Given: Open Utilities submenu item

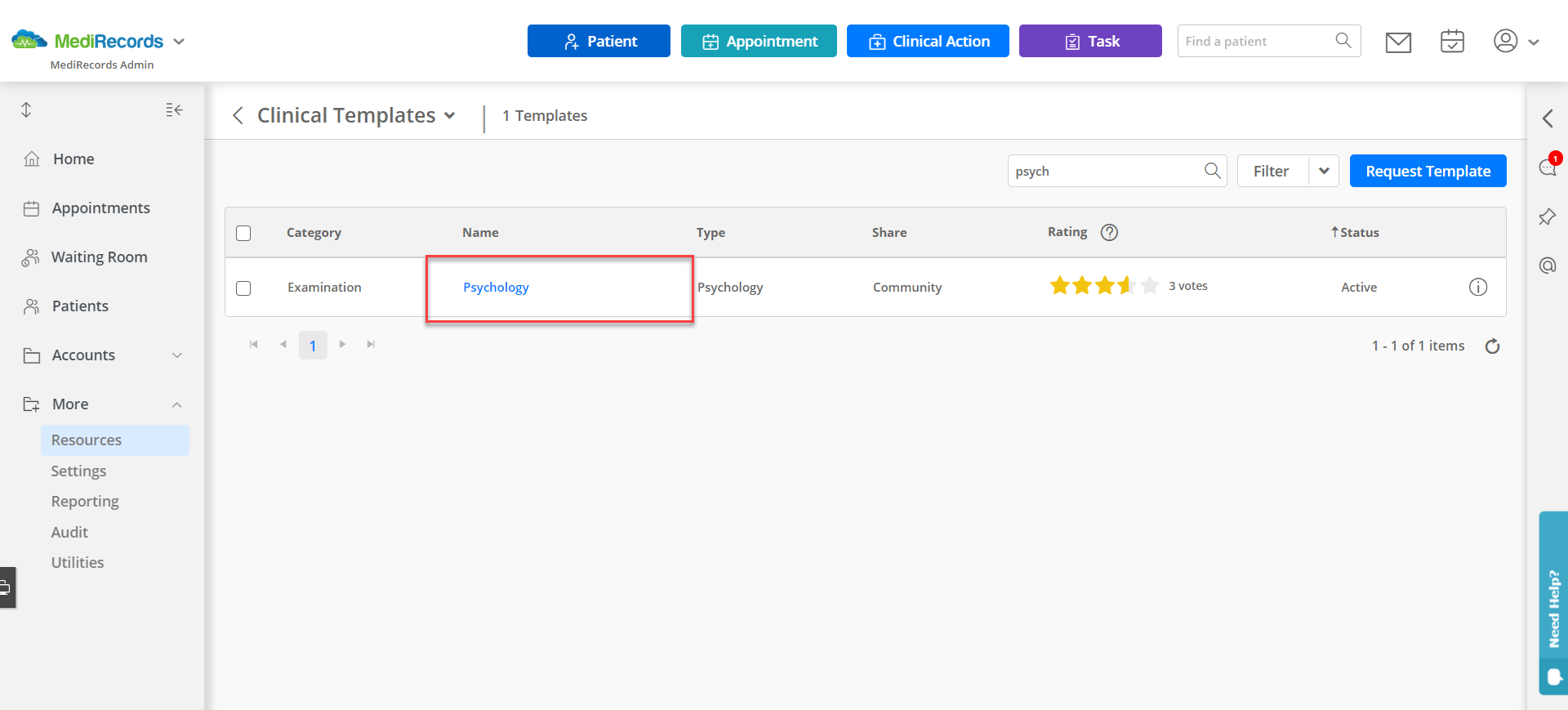Looking at the screenshot, I should coord(78,562).
